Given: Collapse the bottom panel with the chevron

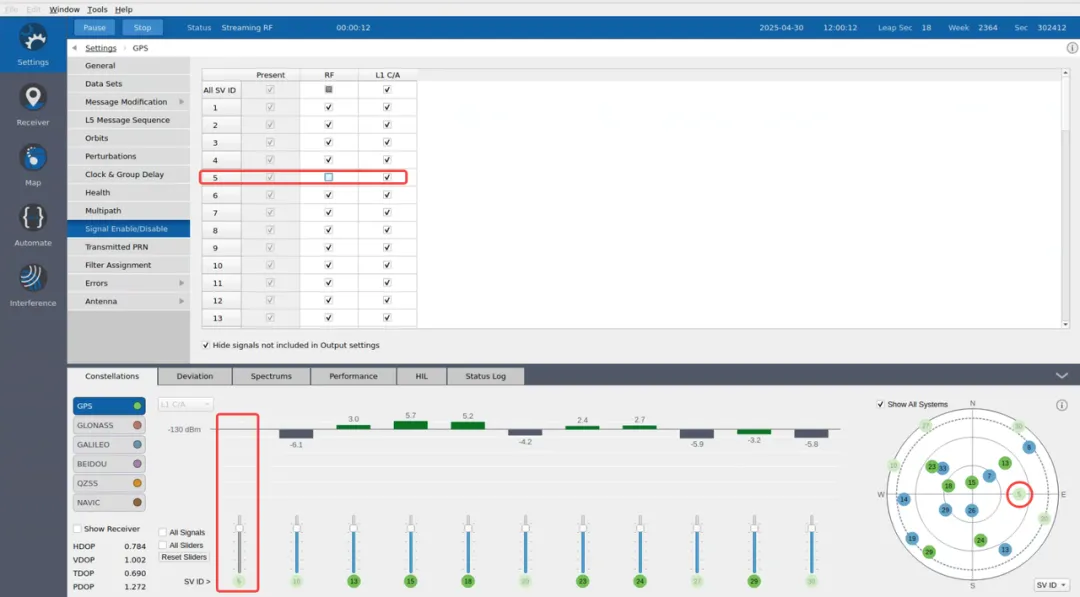Looking at the screenshot, I should click(1061, 376).
